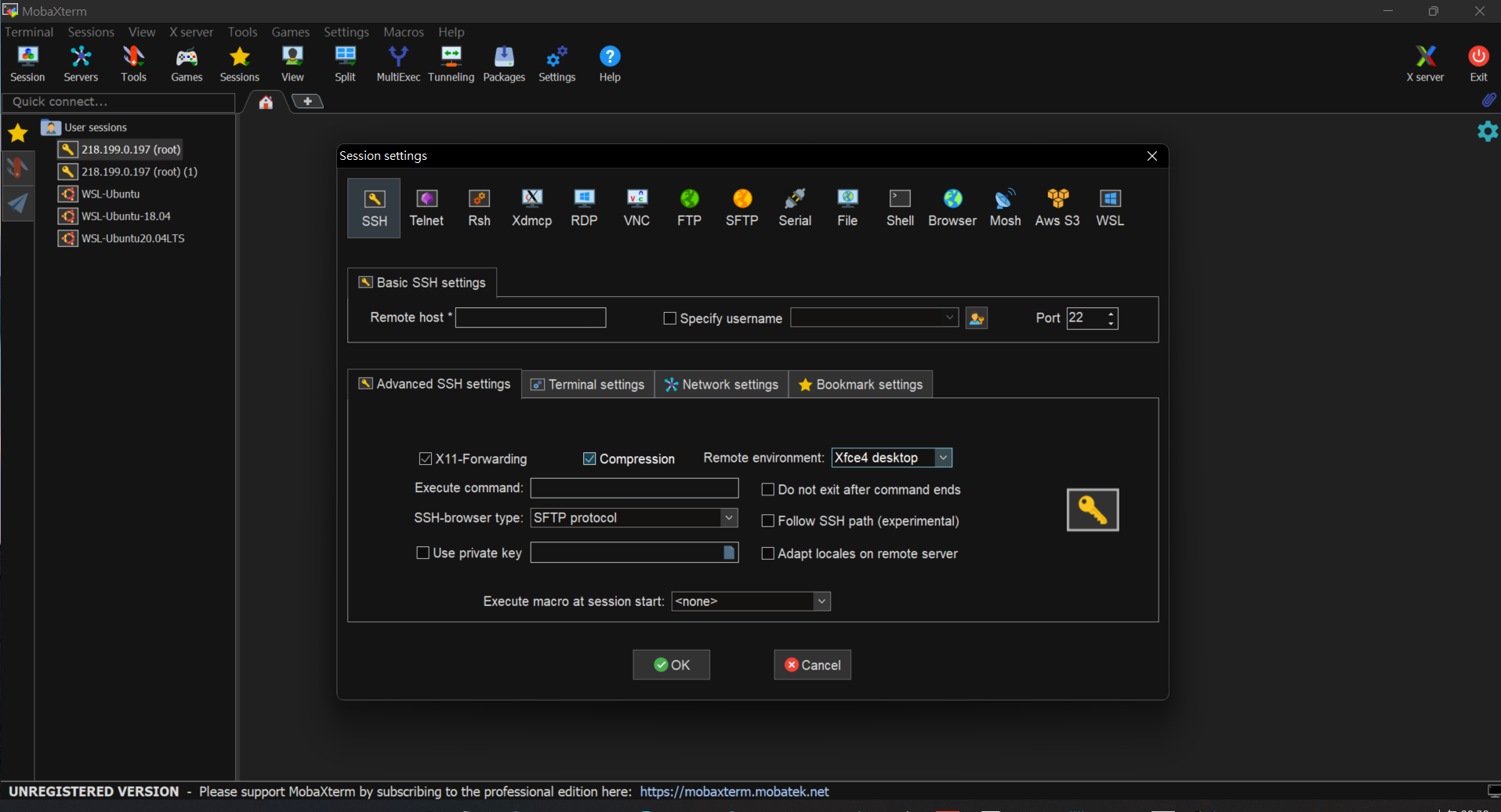
Task: Select the File session type
Action: 847,208
